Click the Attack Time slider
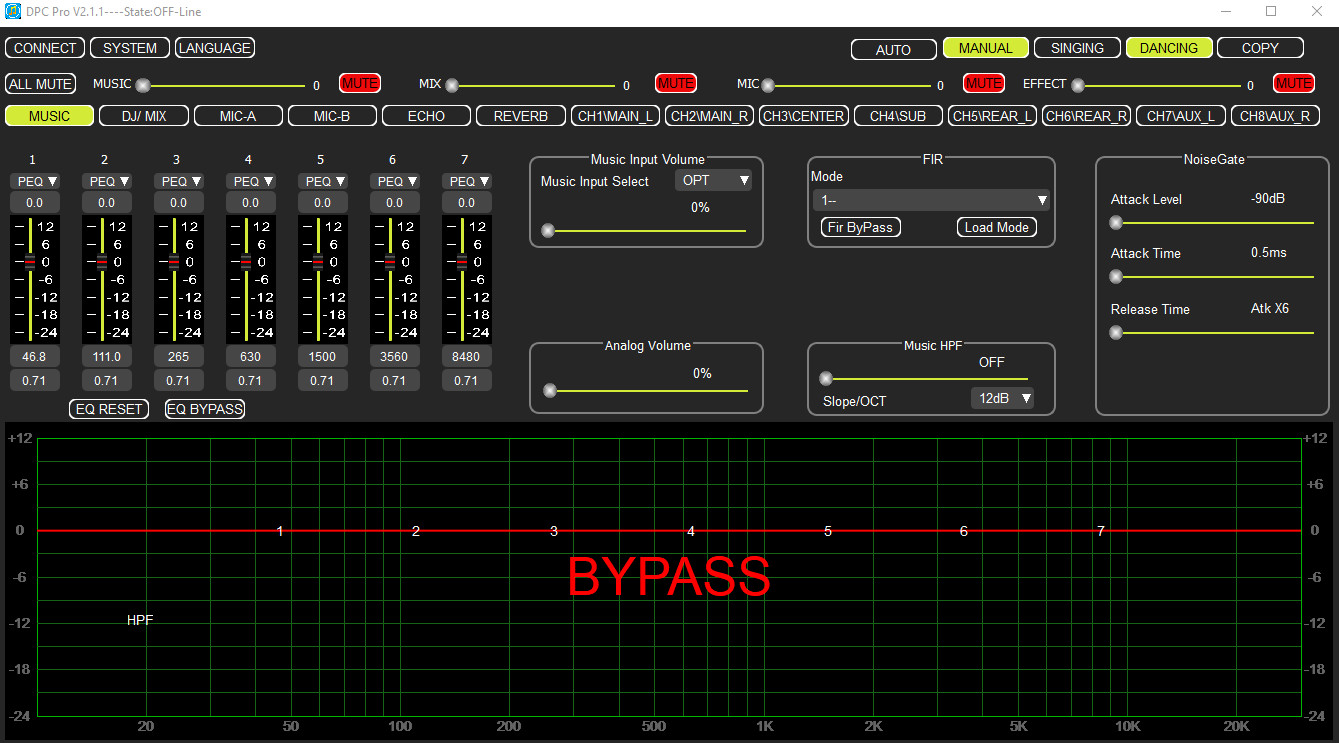Screen dimensions: 1339x743 point(1212,277)
